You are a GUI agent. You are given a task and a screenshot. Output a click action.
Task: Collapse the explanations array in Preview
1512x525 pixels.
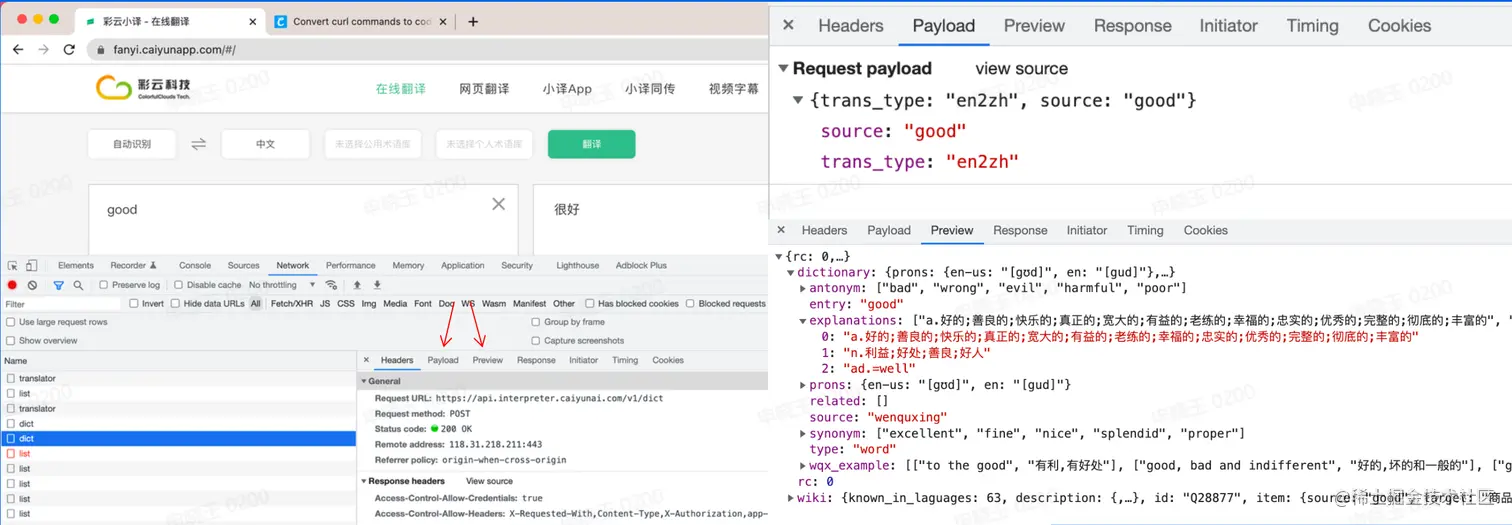coord(803,321)
